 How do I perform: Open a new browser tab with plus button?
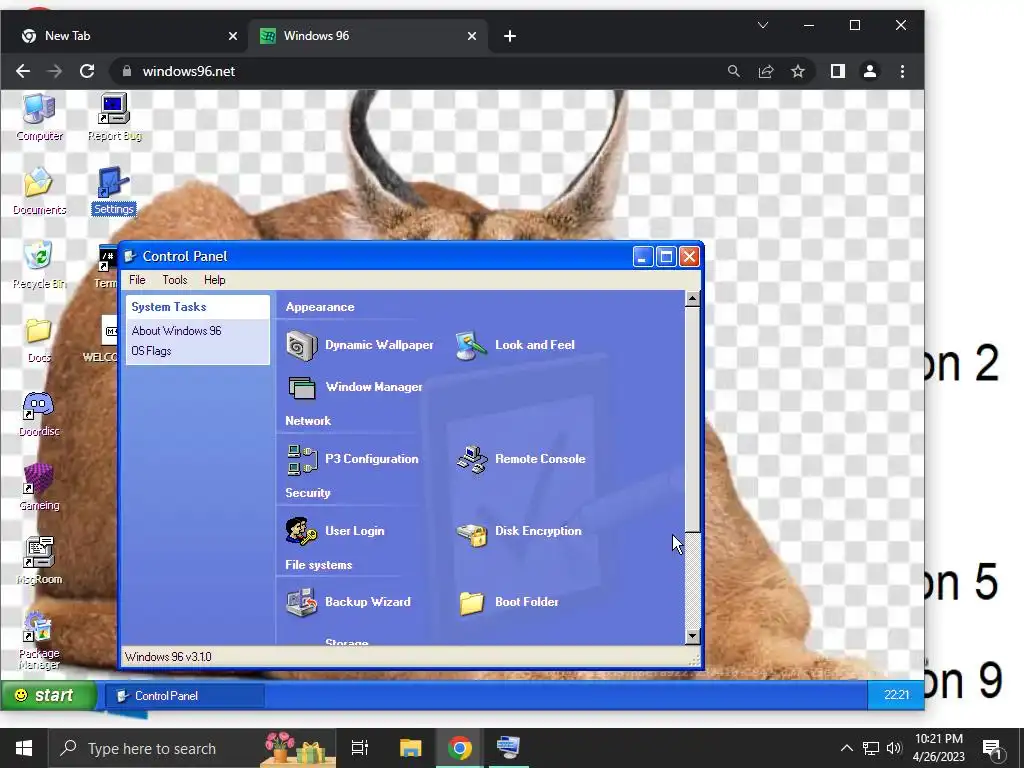point(510,36)
